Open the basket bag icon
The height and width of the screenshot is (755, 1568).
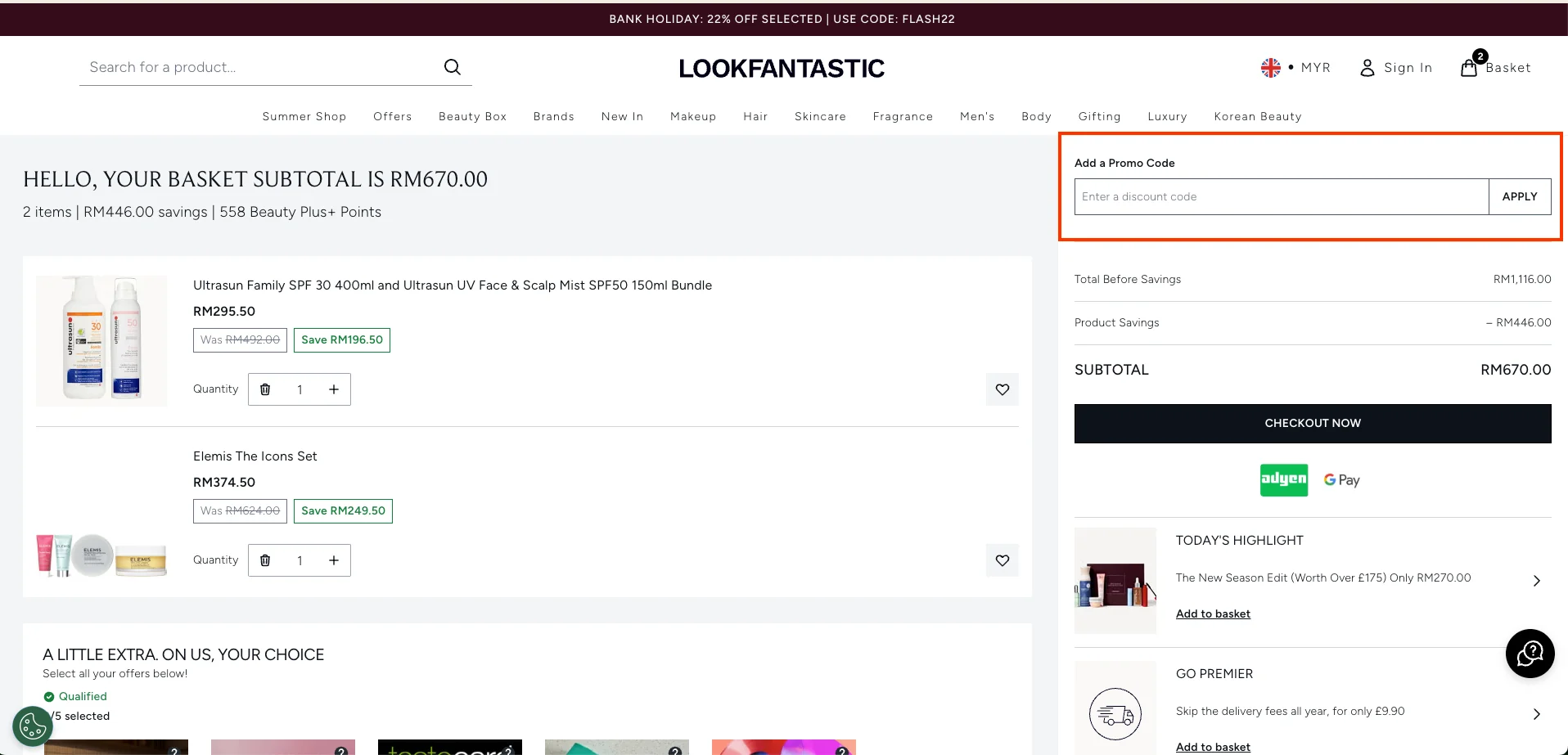(x=1469, y=68)
